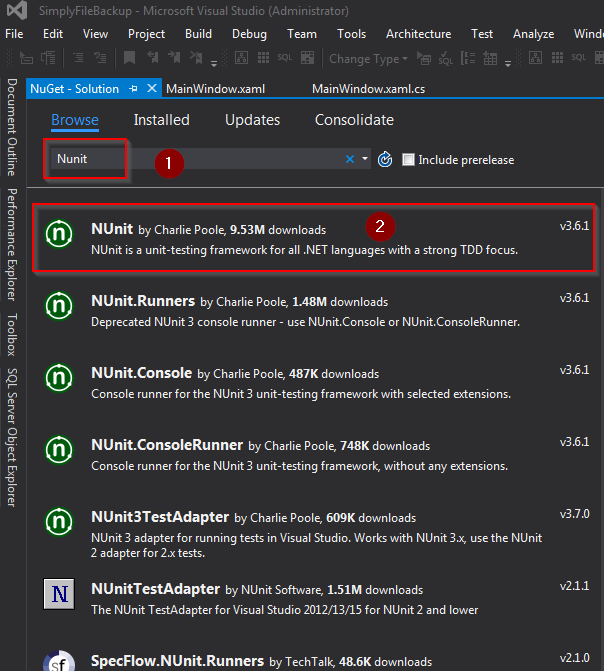Open the Test menu
Viewport: 604px width, 671px height.
[482, 34]
